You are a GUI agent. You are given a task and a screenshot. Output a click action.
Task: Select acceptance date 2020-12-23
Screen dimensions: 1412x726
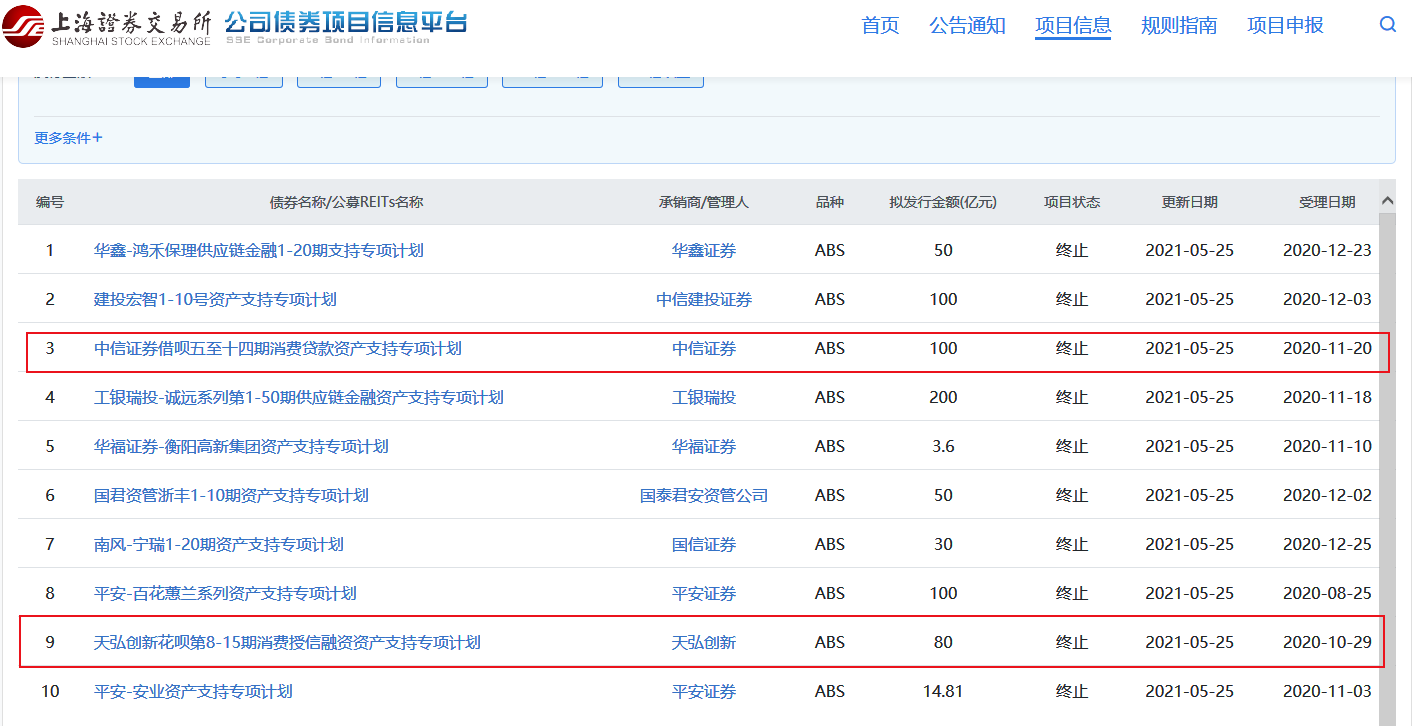tap(1328, 250)
